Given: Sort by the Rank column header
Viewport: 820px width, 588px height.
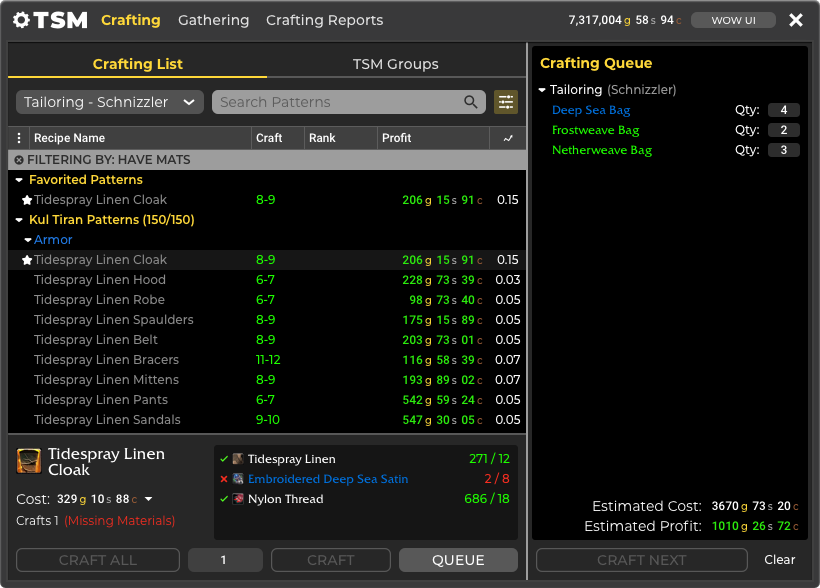Looking at the screenshot, I should 340,138.
